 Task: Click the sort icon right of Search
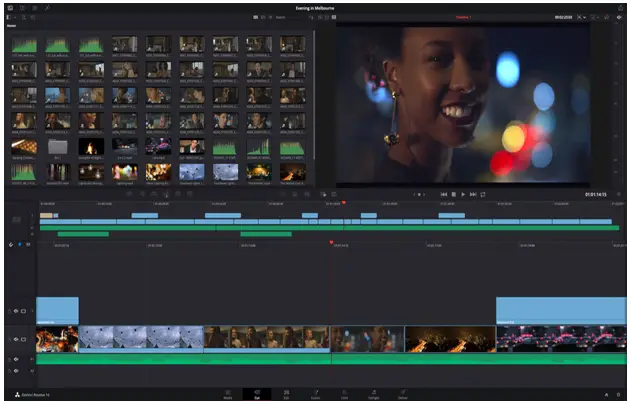point(311,17)
